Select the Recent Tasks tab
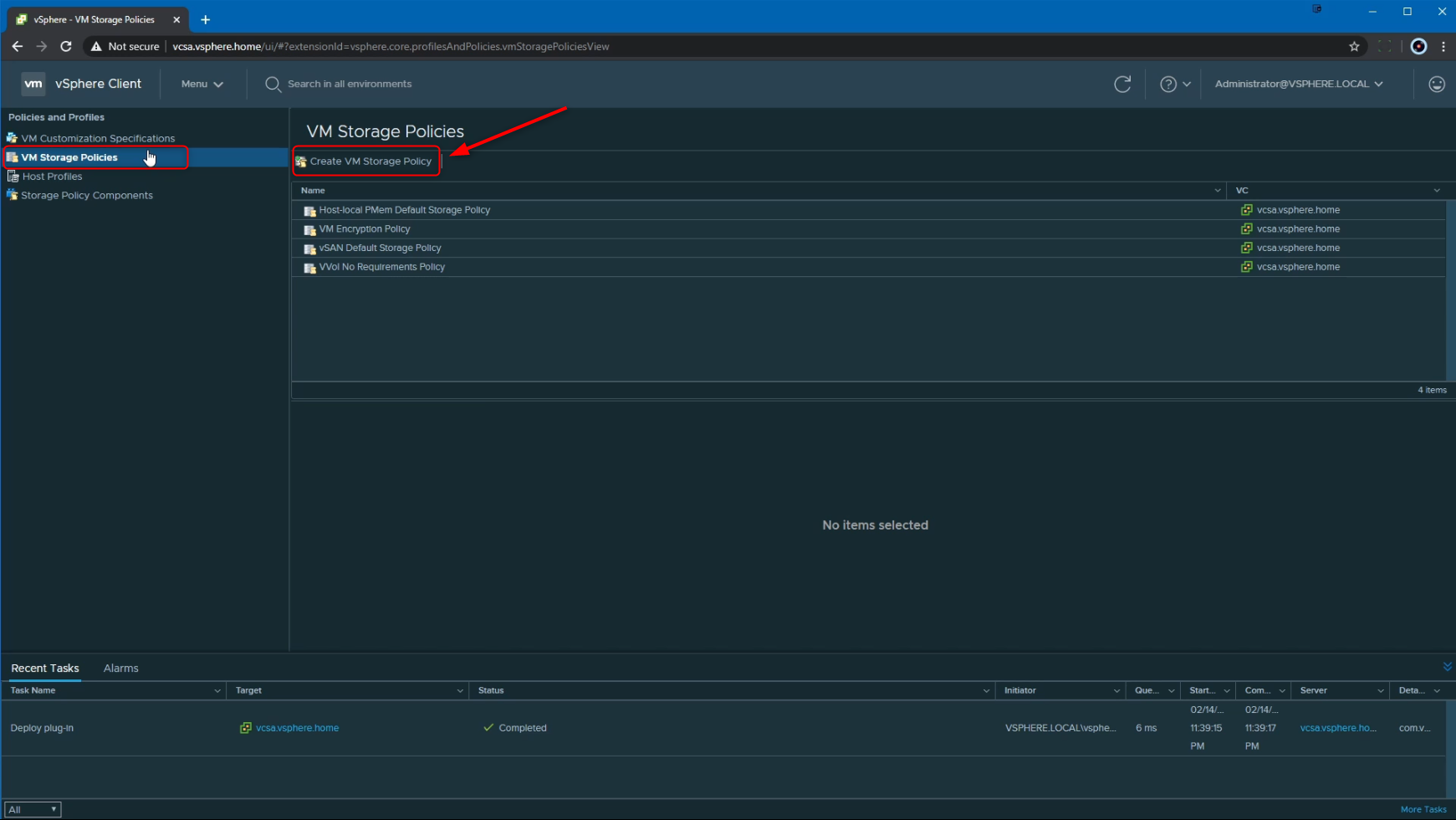 [x=45, y=668]
